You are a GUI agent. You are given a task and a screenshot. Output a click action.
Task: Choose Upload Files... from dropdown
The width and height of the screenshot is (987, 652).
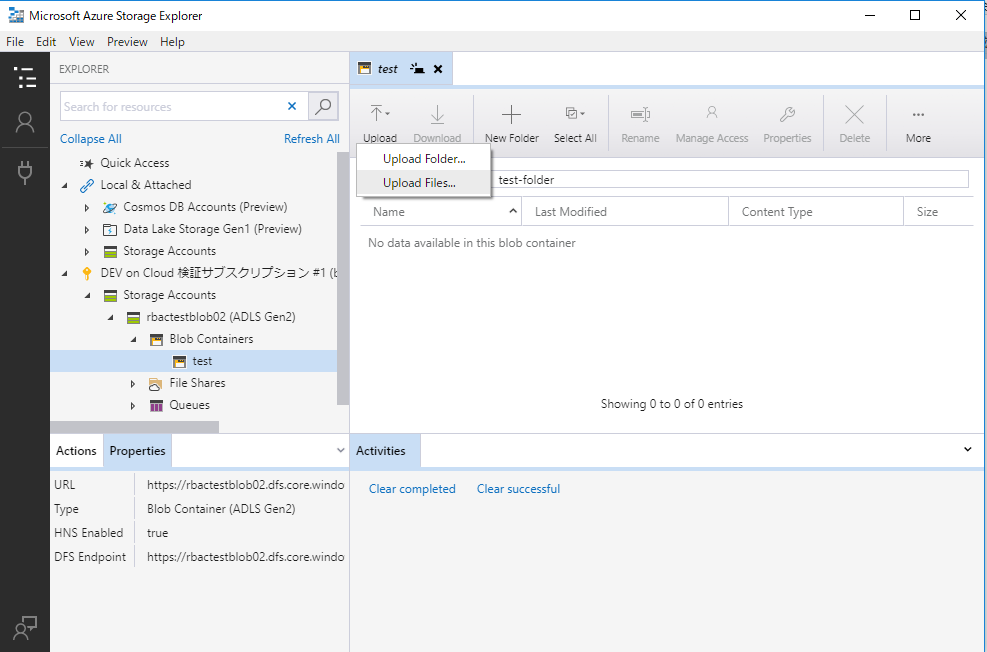[424, 183]
